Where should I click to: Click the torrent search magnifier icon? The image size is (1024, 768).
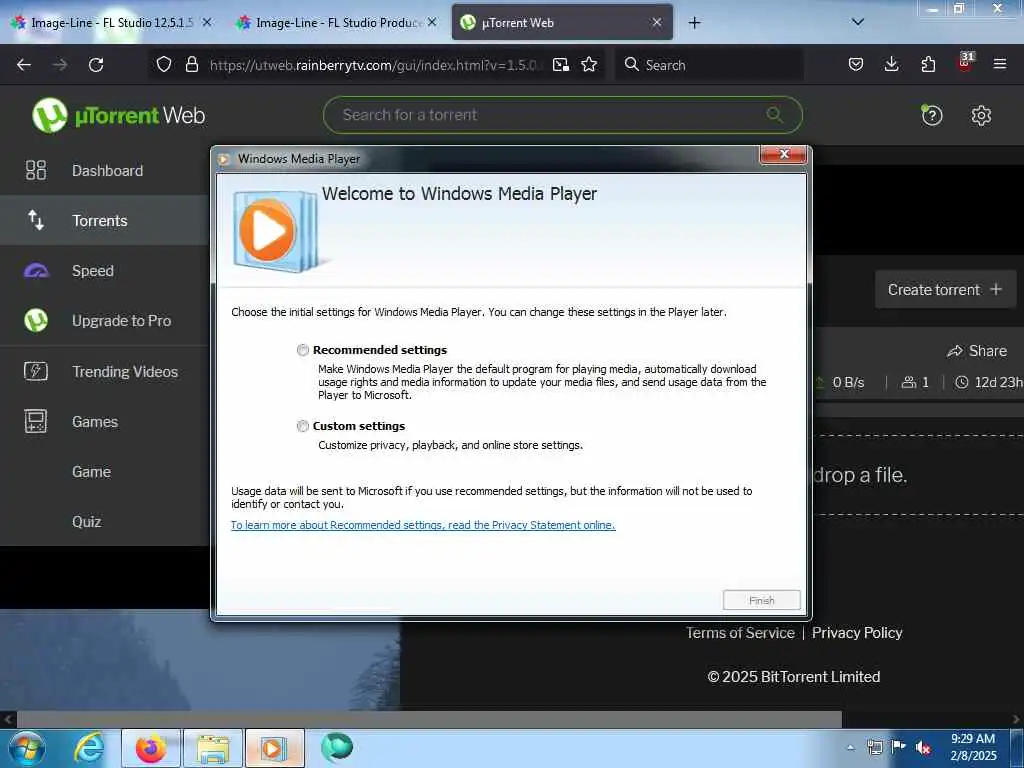coord(775,115)
